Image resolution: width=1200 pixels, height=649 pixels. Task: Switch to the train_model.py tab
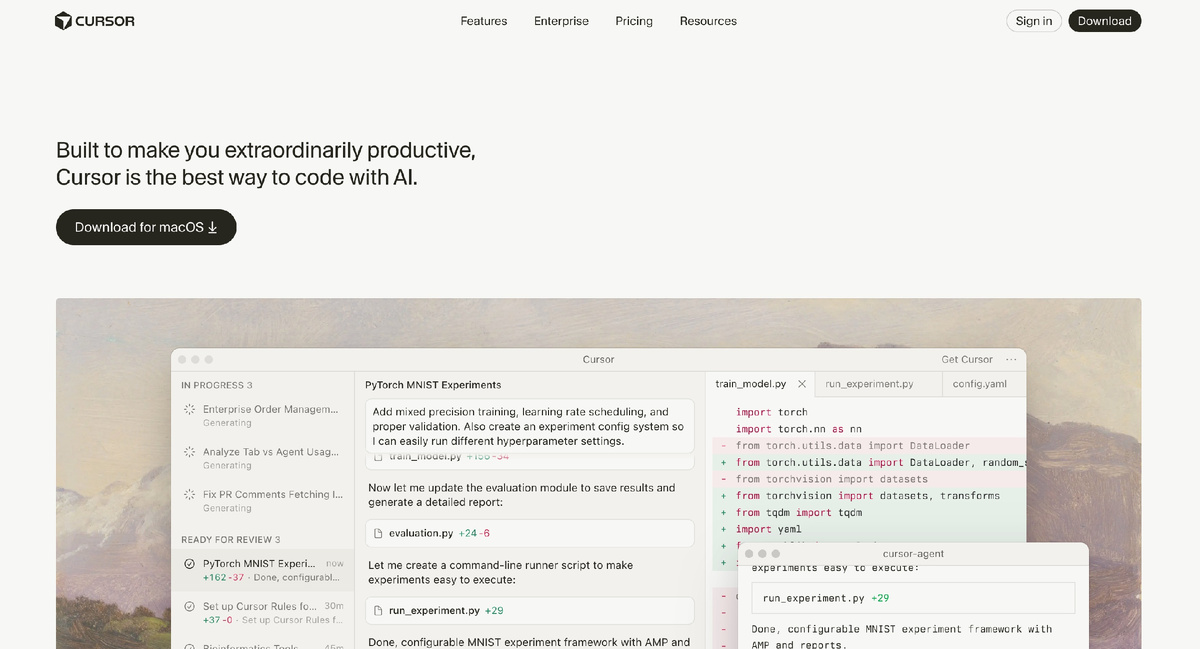[x=751, y=383]
